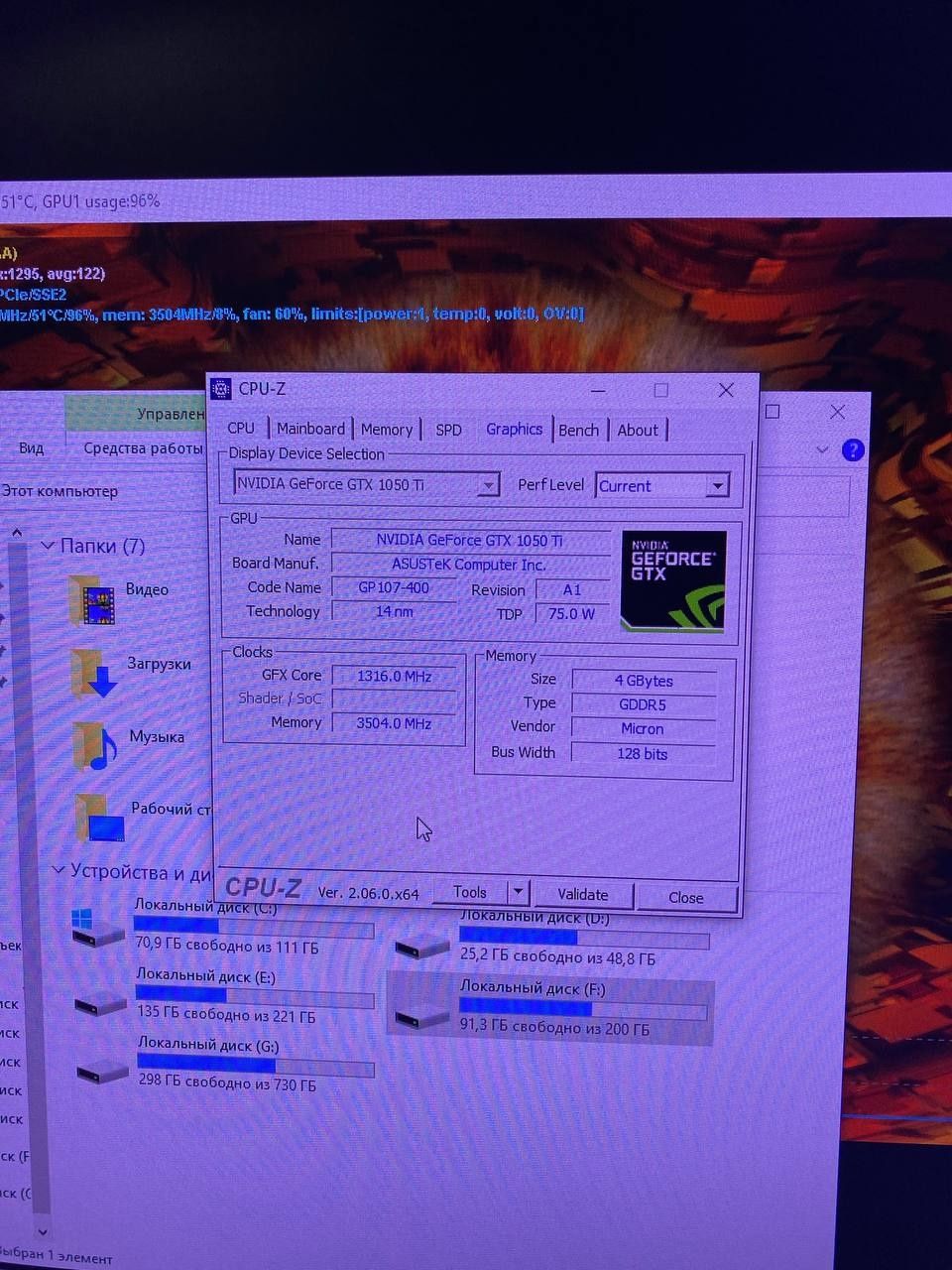Click the GP107-400 code name value
The height and width of the screenshot is (1270, 952).
point(394,587)
